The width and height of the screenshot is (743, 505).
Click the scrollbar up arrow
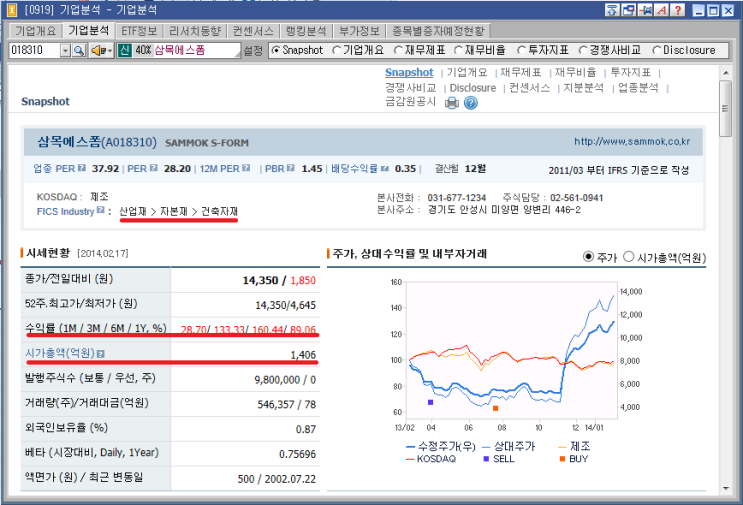tap(725, 72)
